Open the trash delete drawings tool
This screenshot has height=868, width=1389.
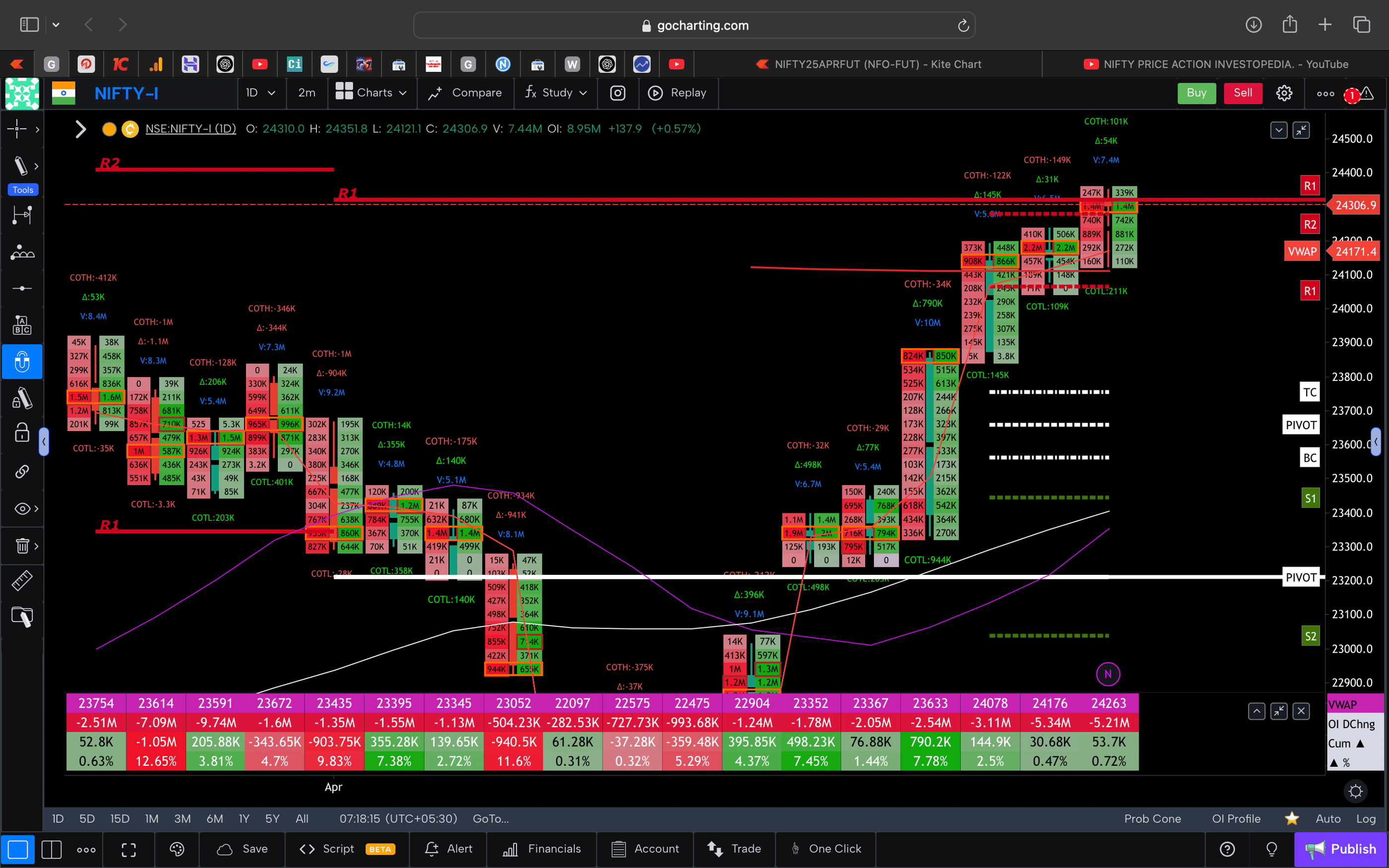[22, 546]
